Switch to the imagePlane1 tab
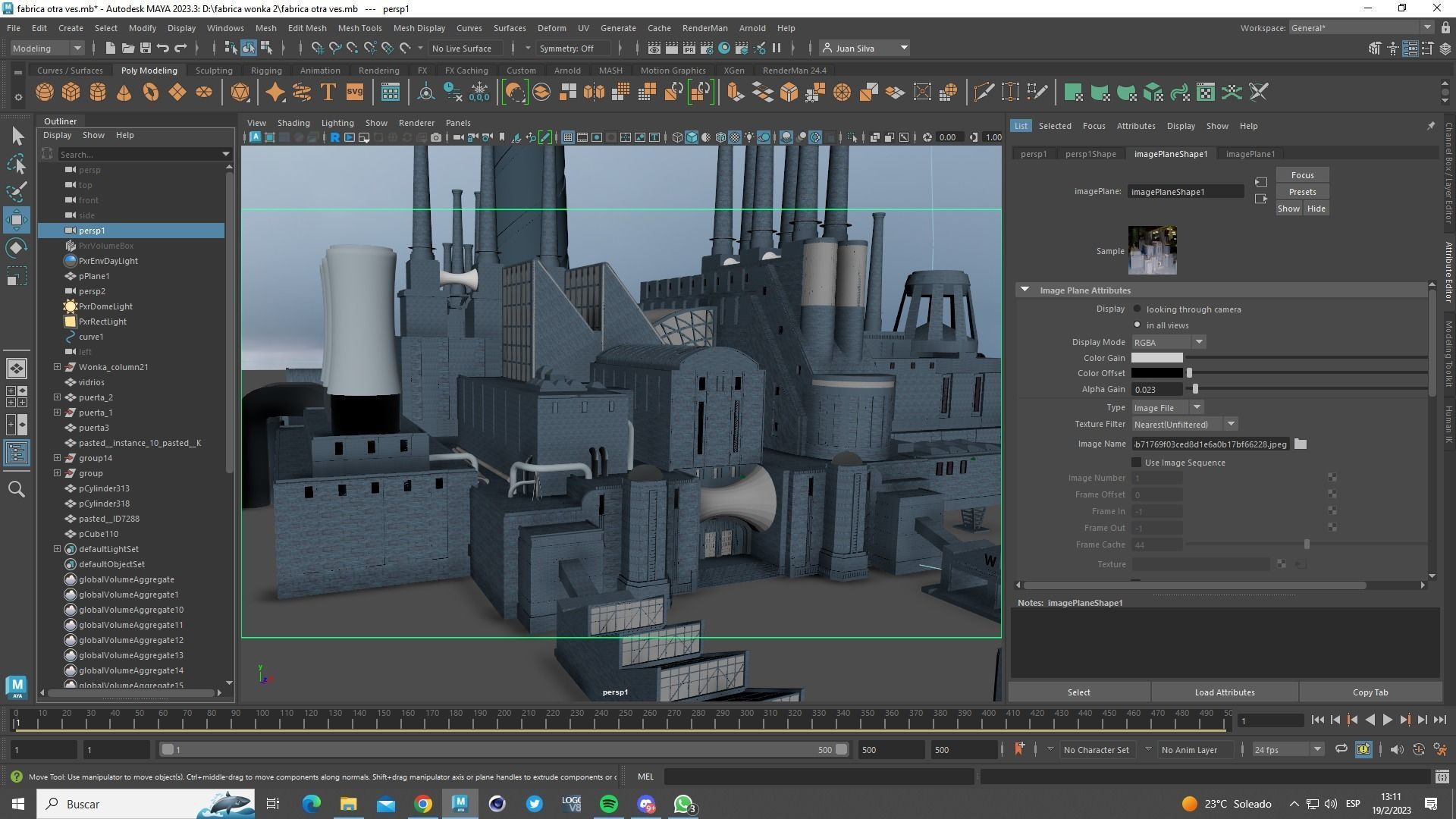 pyautogui.click(x=1250, y=154)
